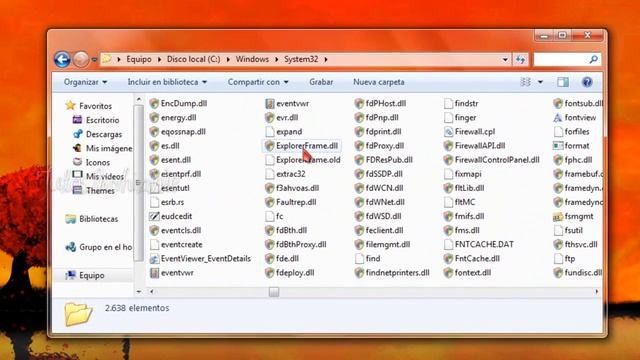Viewport: 640px width, 360px height.
Task: Click the Grabar button
Action: tap(321, 82)
